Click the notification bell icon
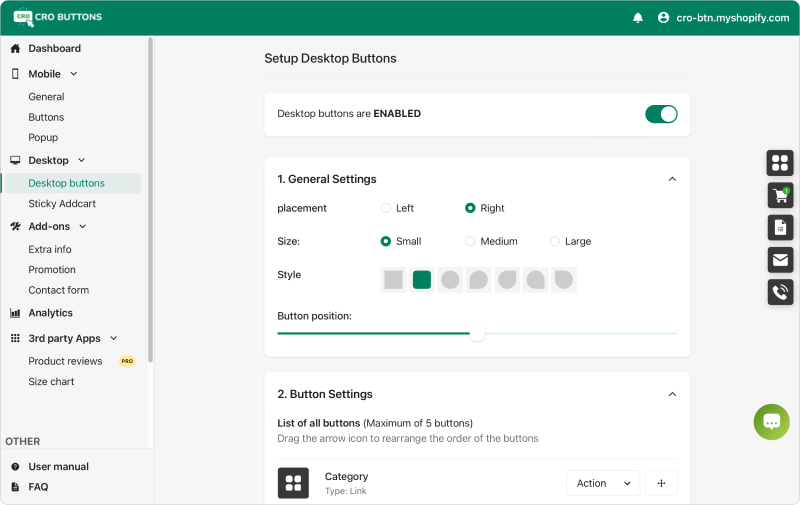800x505 pixels. [x=638, y=17]
